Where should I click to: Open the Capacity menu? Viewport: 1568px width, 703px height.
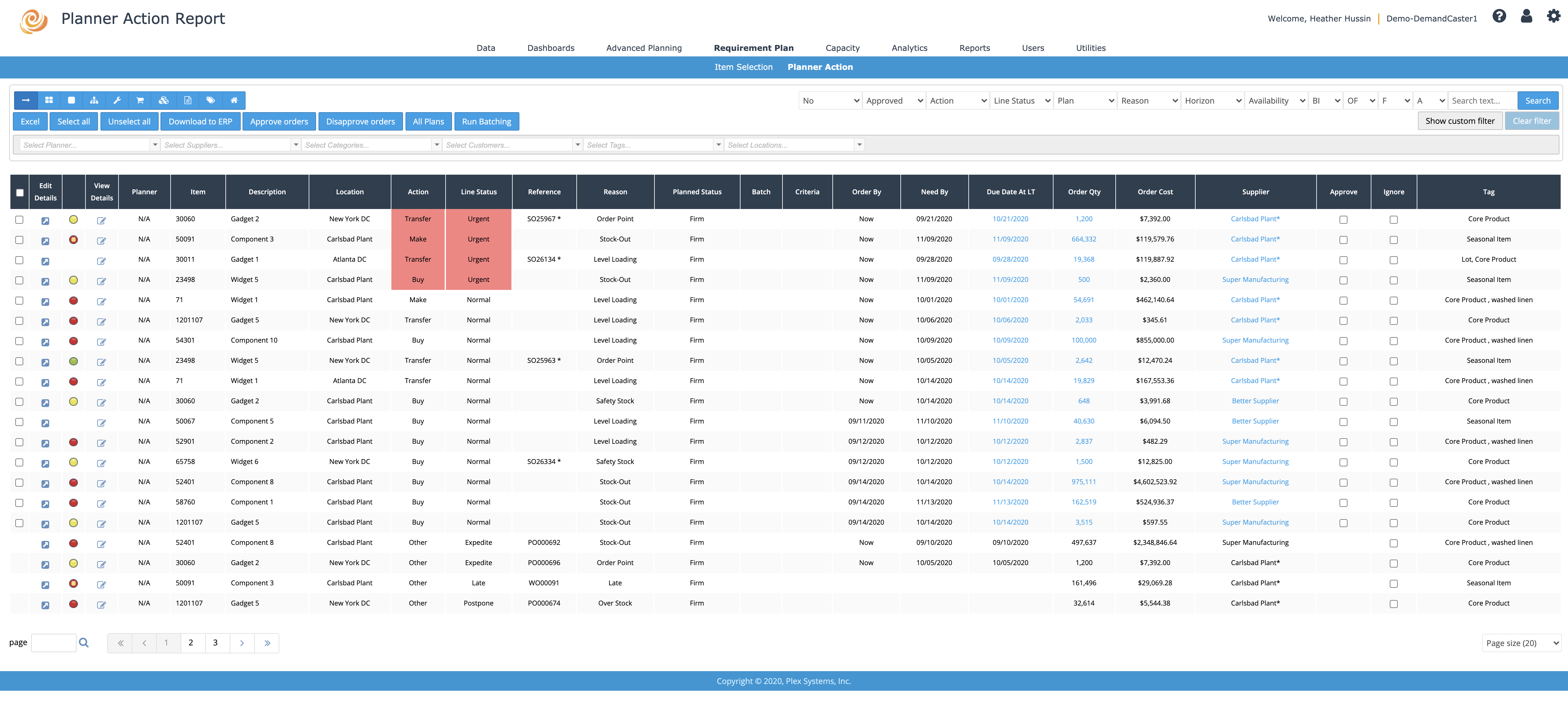[842, 48]
